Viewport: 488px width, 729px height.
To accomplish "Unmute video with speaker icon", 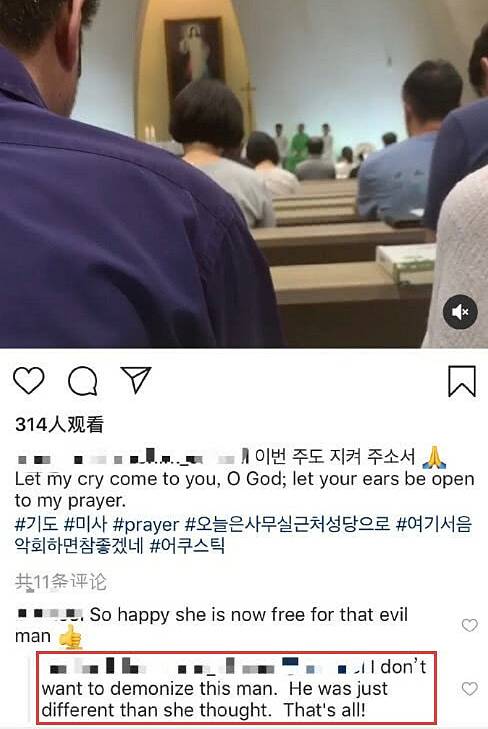I will tap(460, 311).
